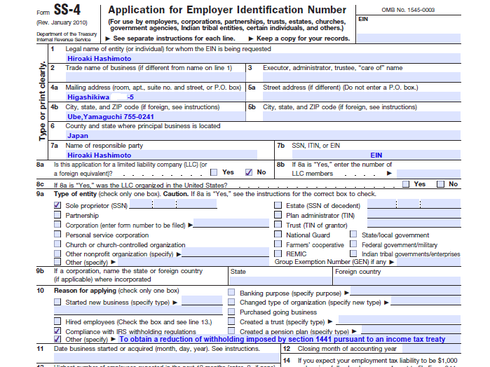This screenshot has width=490, height=367.
Task: Click the State field on line 9b
Action: point(280,280)
